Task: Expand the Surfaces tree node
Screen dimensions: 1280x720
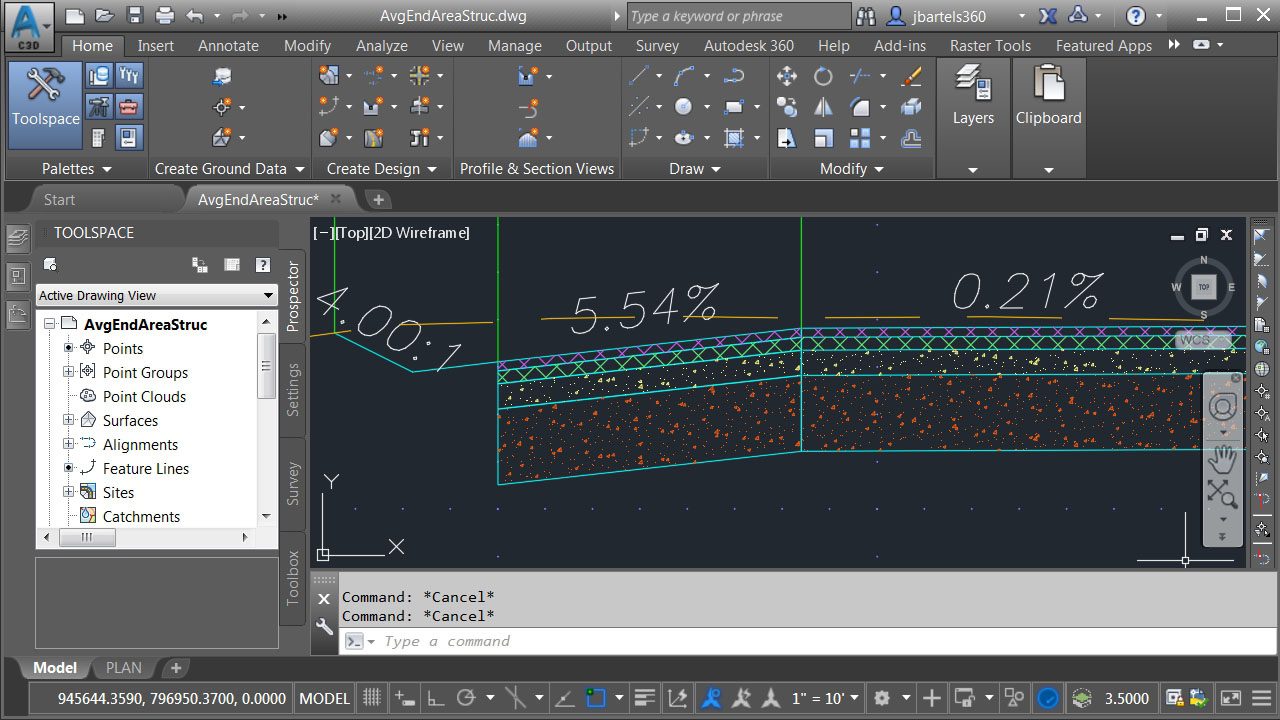Action: coord(69,420)
